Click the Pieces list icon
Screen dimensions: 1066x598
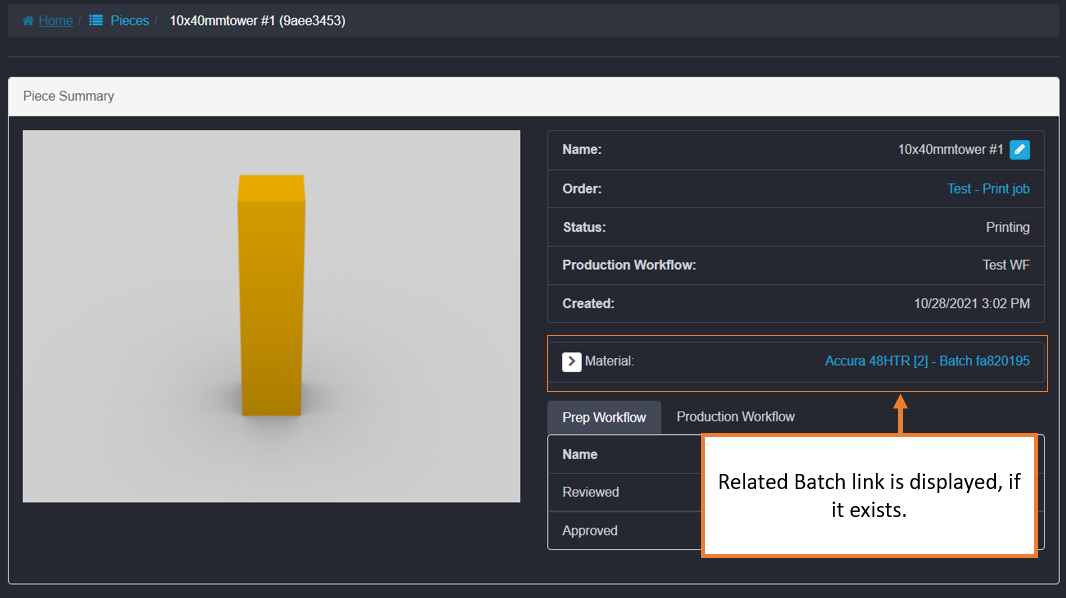pyautogui.click(x=96, y=20)
